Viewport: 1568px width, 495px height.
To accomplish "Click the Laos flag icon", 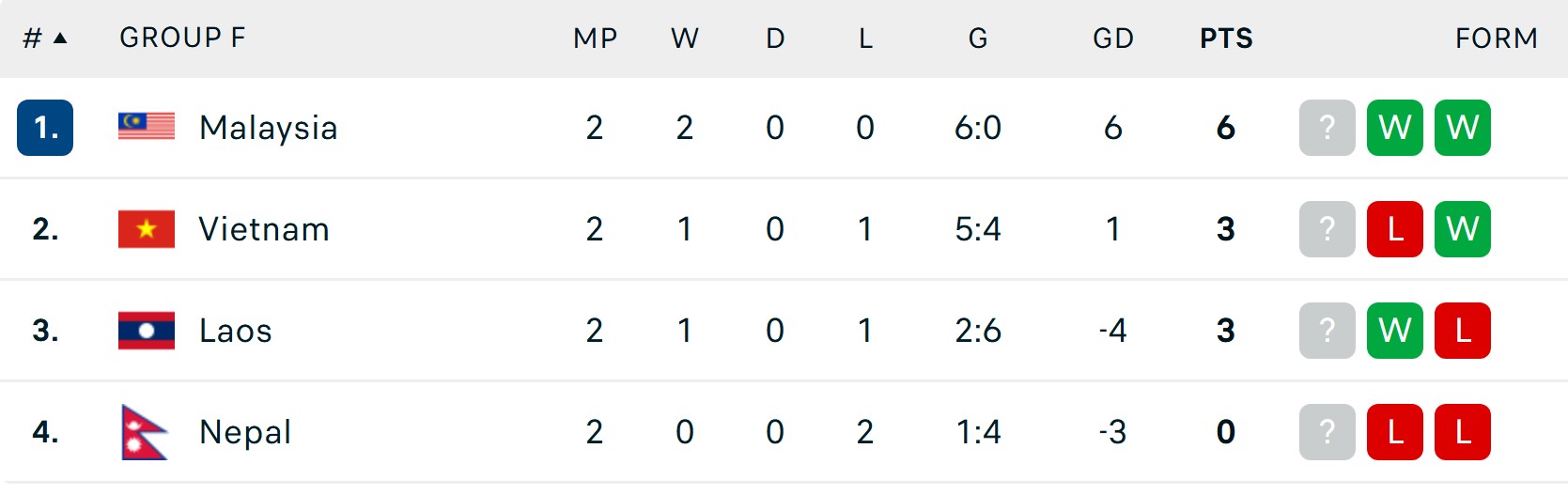I will pyautogui.click(x=147, y=331).
